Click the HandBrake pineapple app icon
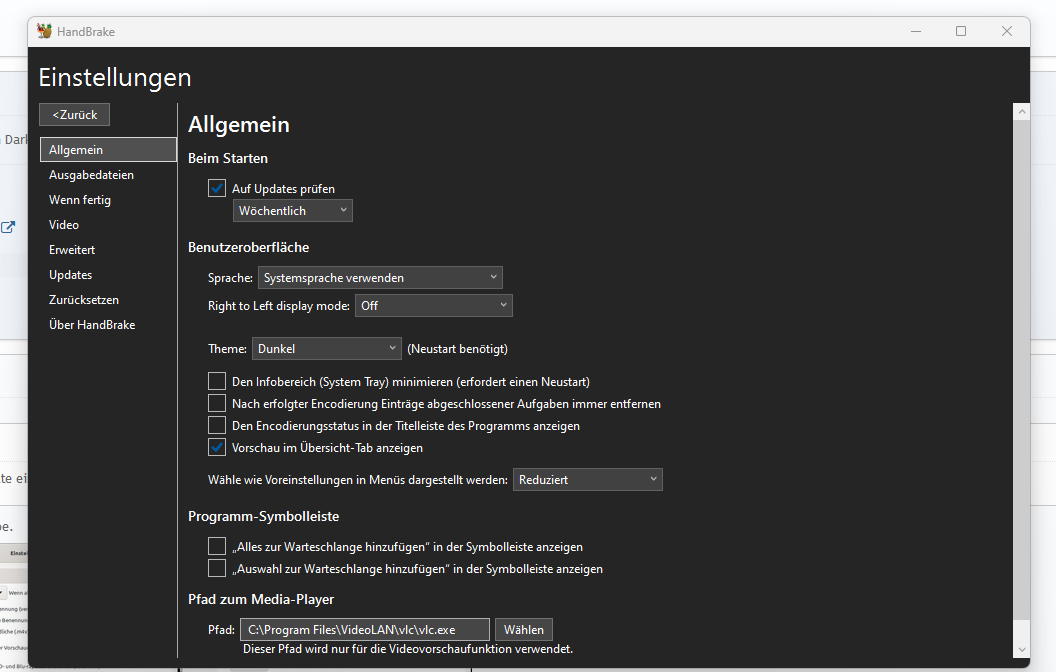1056x672 pixels. (44, 31)
